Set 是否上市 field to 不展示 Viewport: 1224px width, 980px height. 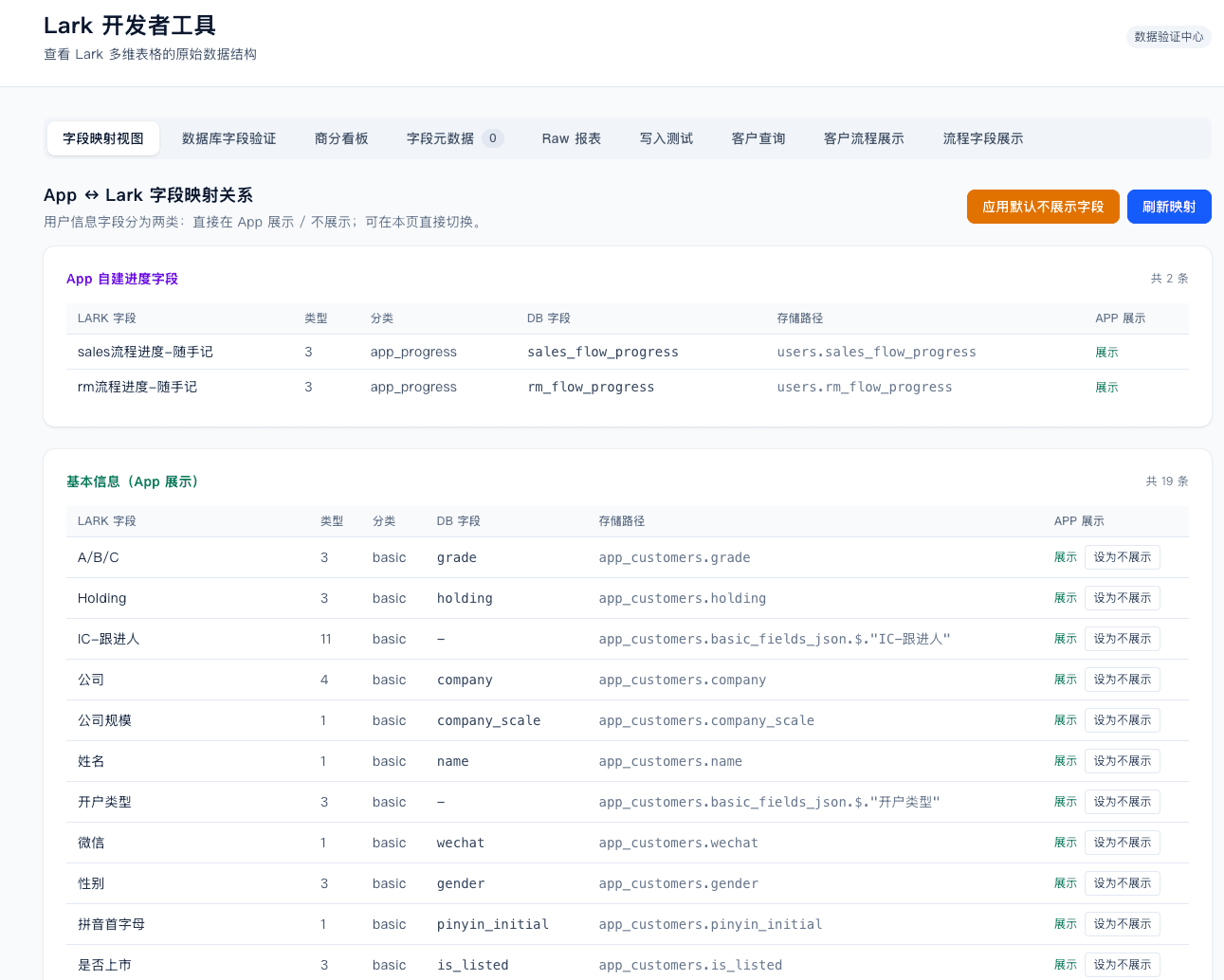[x=1123, y=965]
